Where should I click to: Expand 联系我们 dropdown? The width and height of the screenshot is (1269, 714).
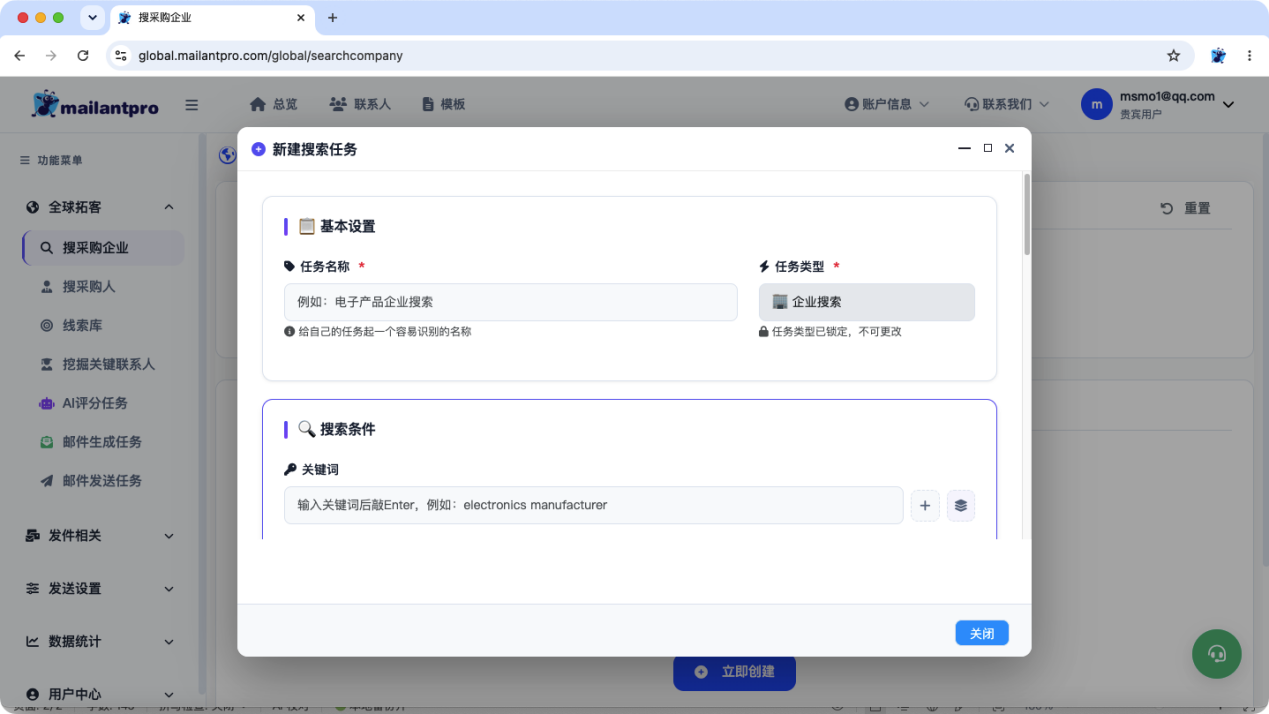point(1007,104)
